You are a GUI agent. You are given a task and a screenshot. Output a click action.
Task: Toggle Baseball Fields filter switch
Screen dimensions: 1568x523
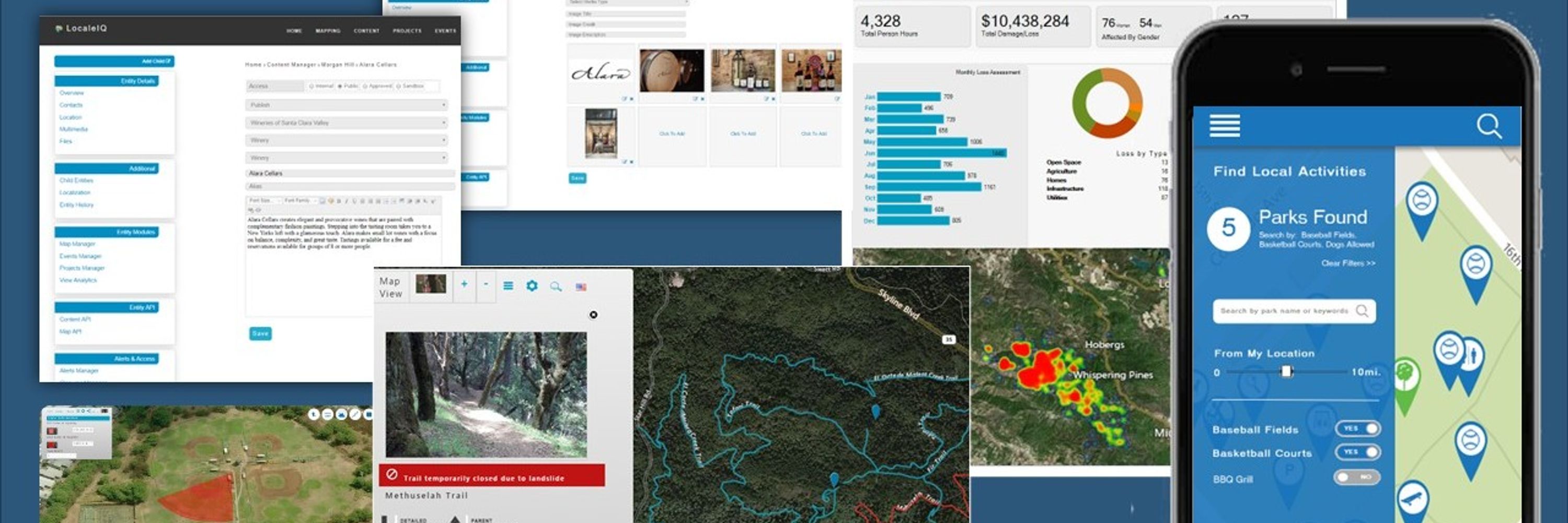(x=1358, y=429)
